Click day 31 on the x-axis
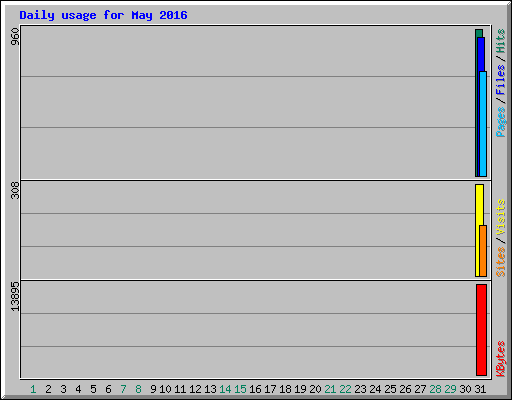512x400 pixels. point(480,389)
